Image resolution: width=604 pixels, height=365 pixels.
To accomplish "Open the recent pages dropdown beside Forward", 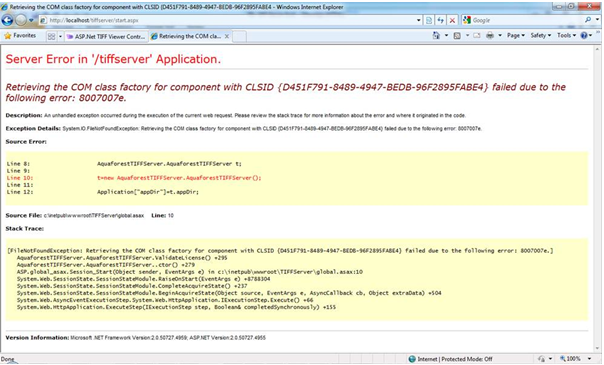I will coord(32,20).
